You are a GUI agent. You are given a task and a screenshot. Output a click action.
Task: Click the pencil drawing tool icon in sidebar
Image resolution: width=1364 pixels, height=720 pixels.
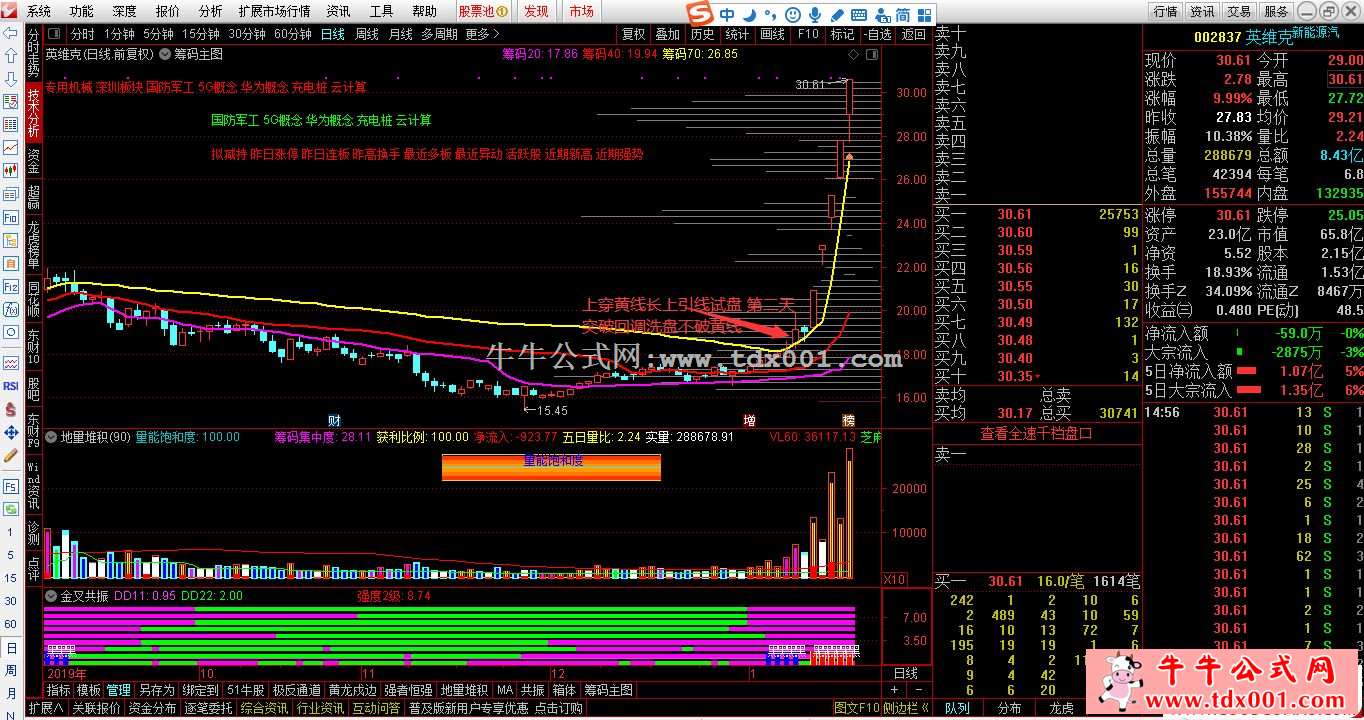pyautogui.click(x=10, y=455)
